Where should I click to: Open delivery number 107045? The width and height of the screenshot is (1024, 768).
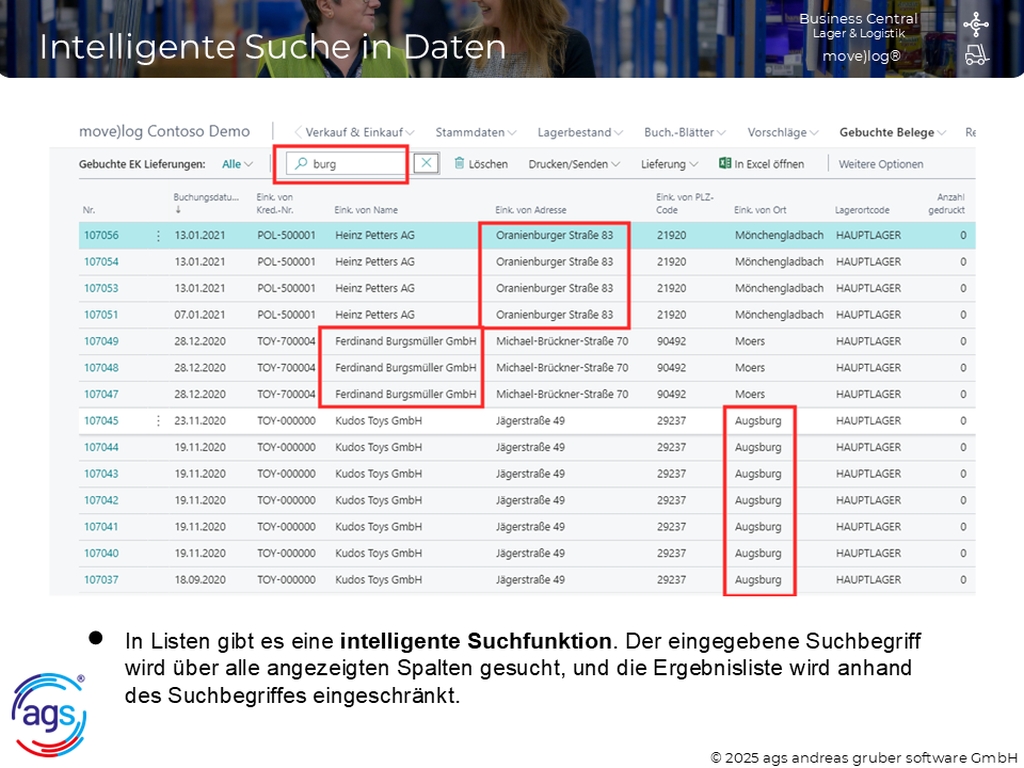point(101,421)
